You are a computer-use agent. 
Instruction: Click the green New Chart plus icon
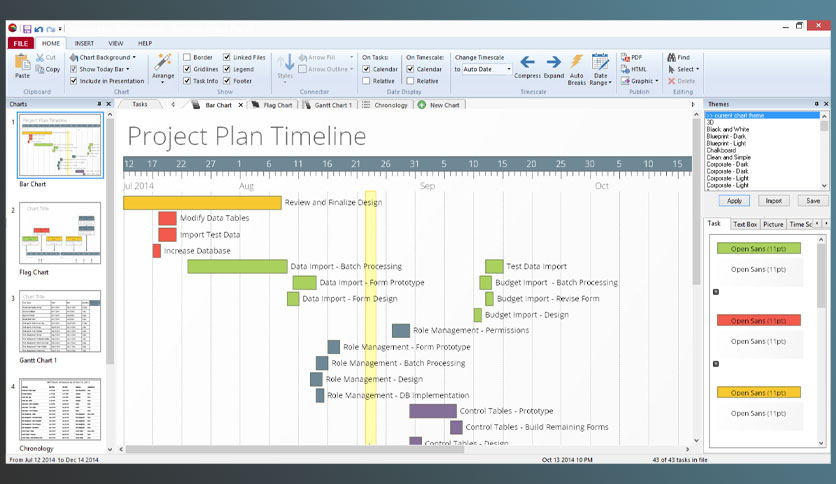422,105
